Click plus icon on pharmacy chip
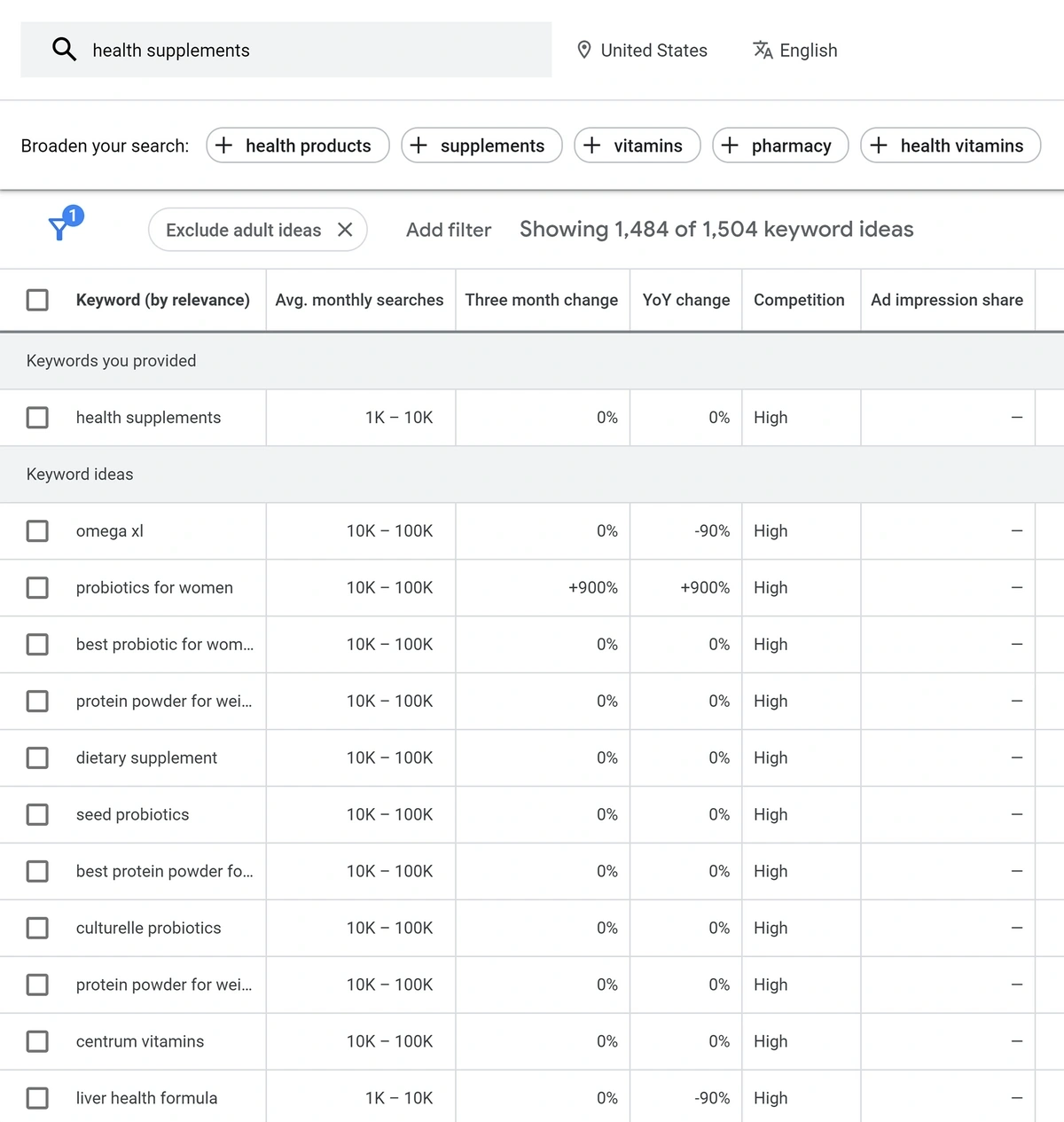 [x=731, y=145]
